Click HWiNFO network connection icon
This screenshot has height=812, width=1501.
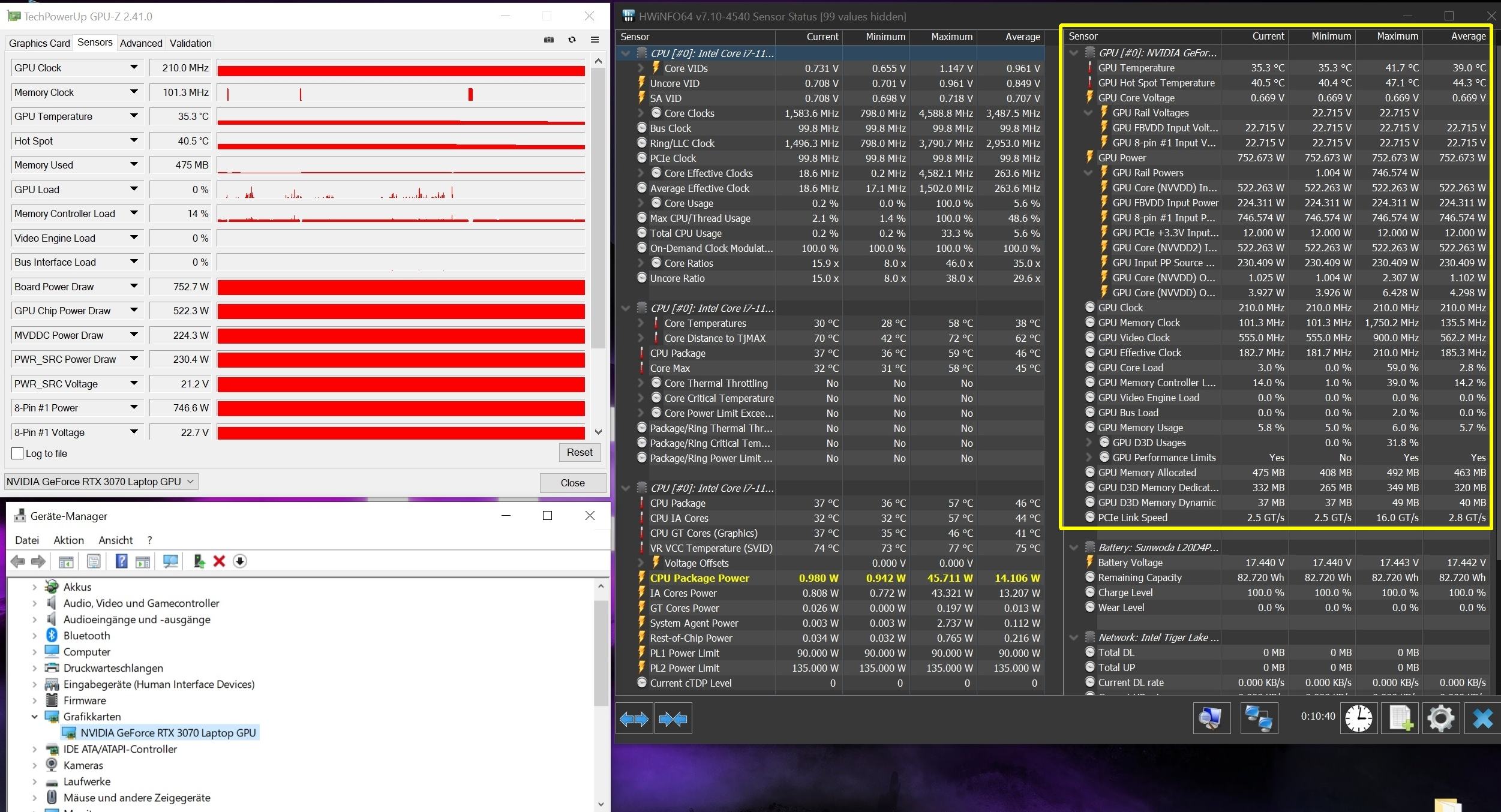click(x=1259, y=718)
